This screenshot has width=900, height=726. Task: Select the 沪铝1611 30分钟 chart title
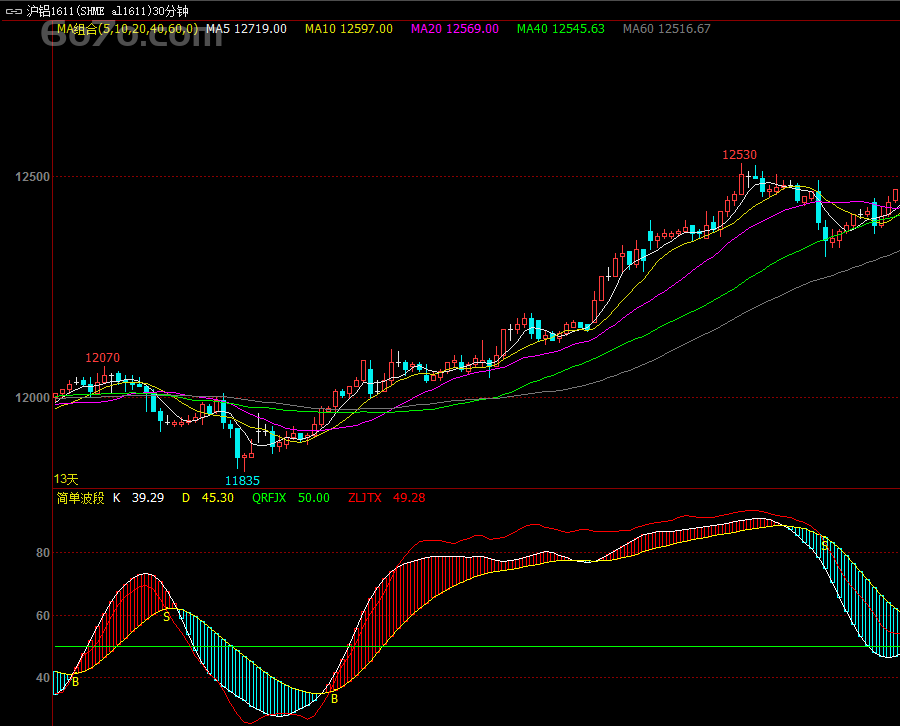pos(107,11)
